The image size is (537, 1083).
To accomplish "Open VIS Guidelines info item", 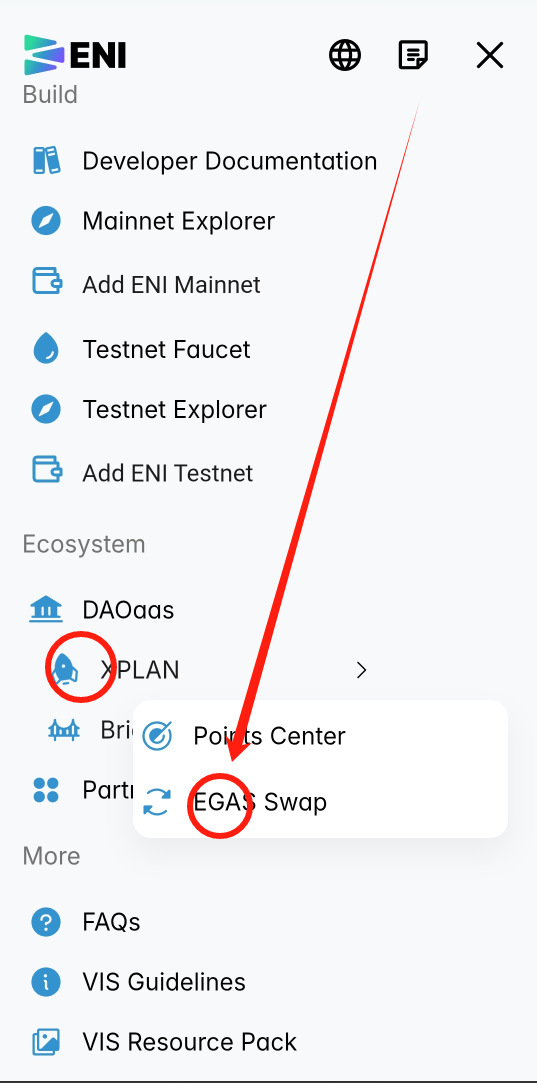I will [139, 981].
